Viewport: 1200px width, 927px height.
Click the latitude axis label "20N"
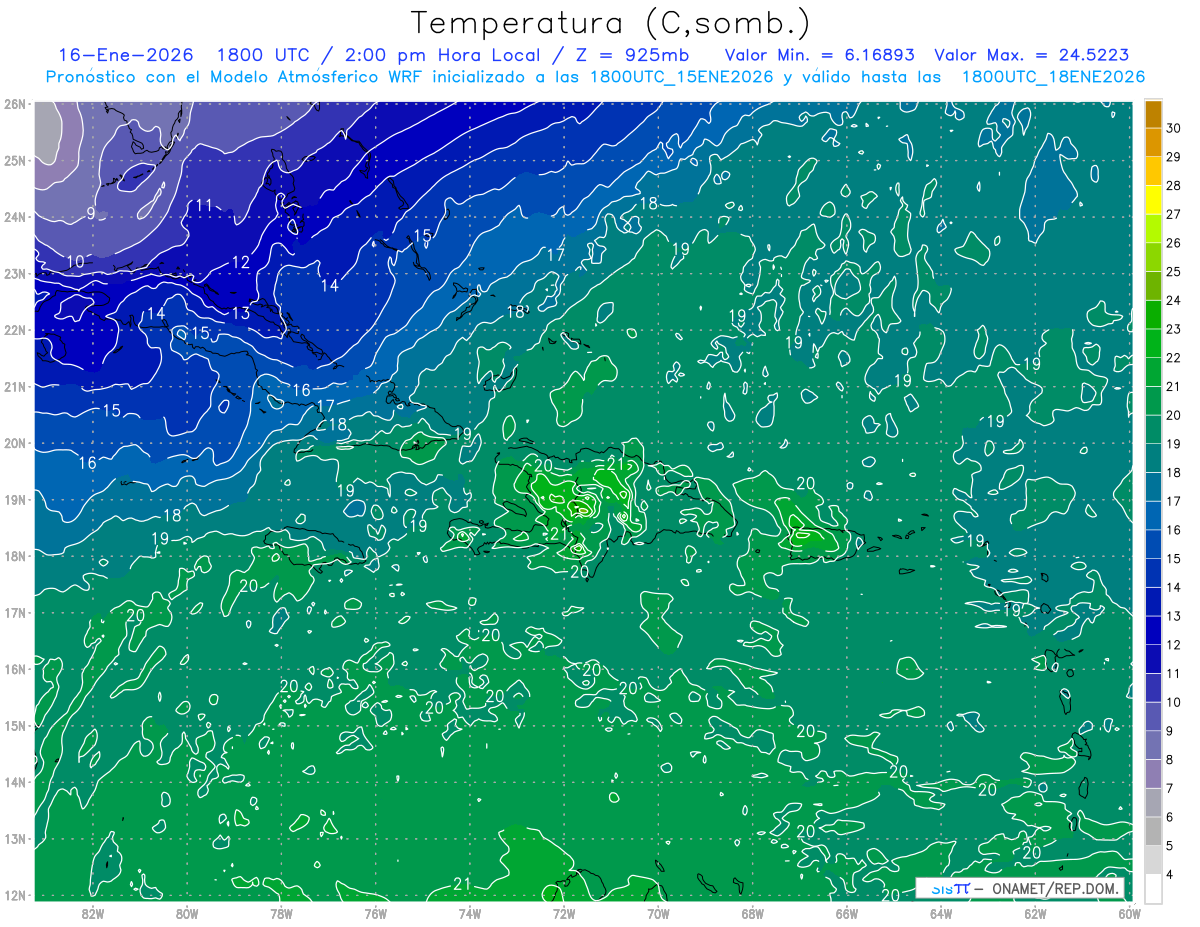click(x=15, y=443)
